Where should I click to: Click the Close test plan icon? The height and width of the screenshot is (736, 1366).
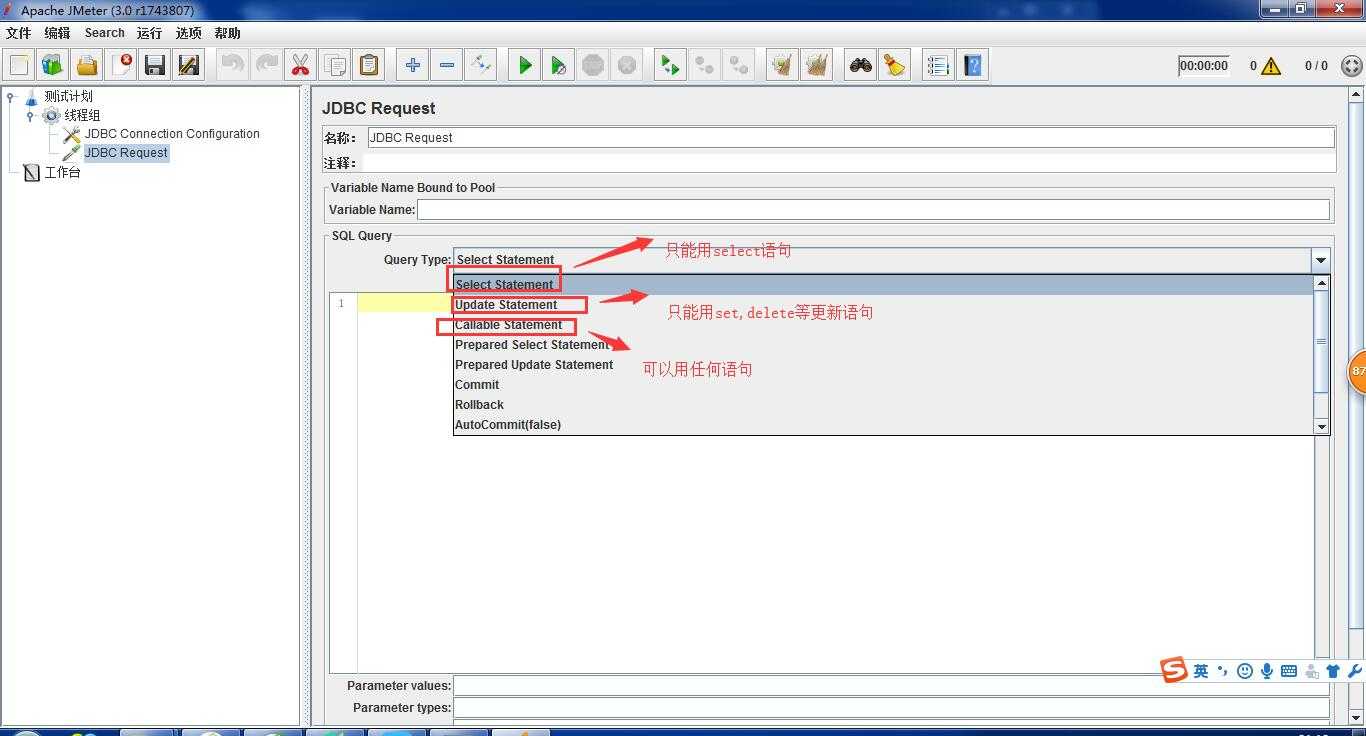[121, 66]
